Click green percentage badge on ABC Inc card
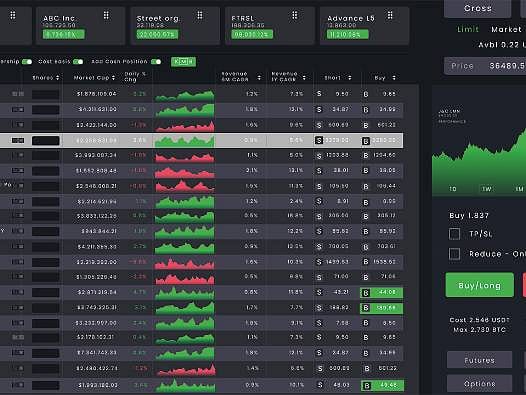Screen dimensions: 526x395 63,34
